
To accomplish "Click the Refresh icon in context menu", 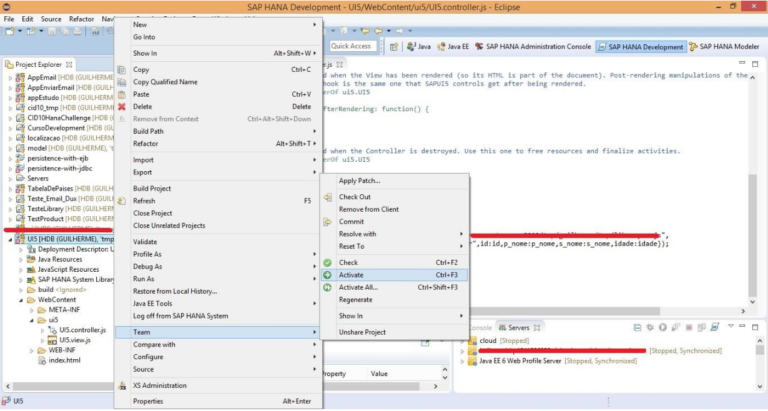I will tap(121, 201).
